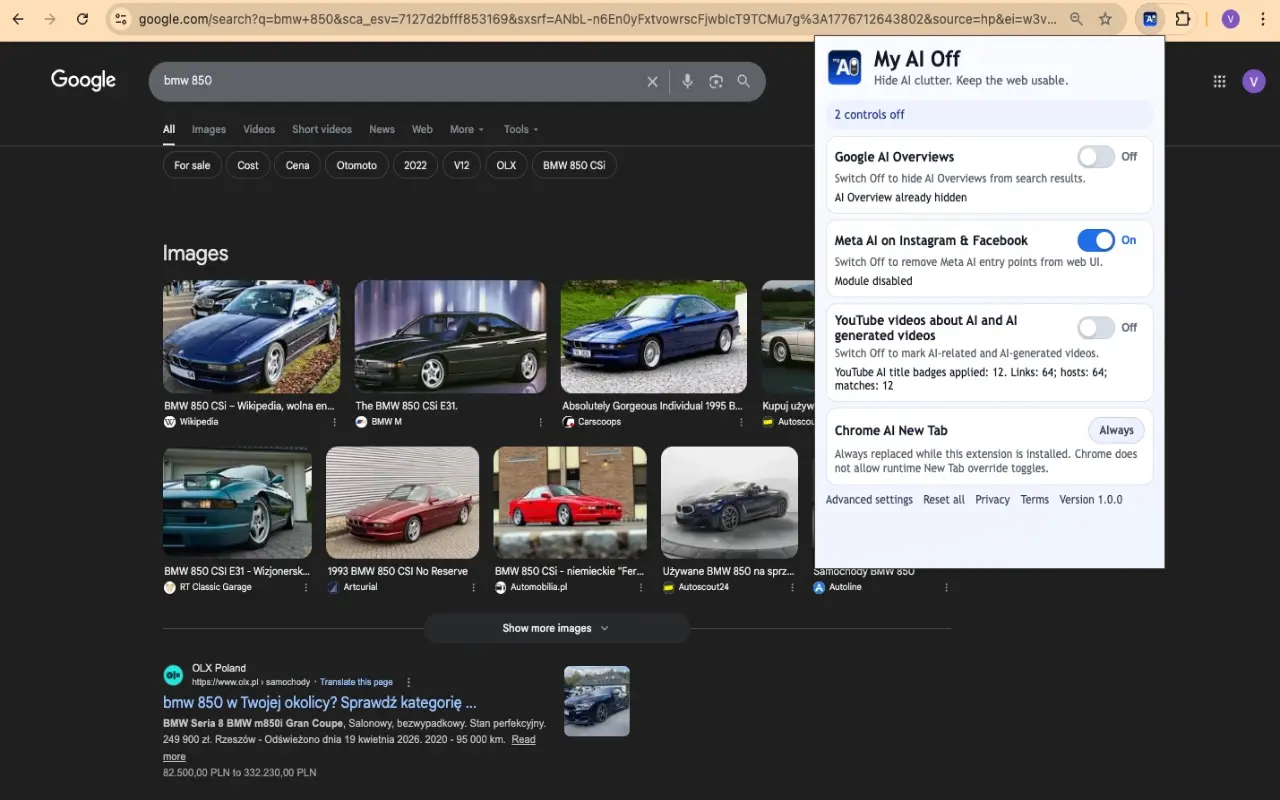Screen dimensions: 1280x800
Task: Toggle YouTube AI videos switch
Action: (x=1096, y=327)
